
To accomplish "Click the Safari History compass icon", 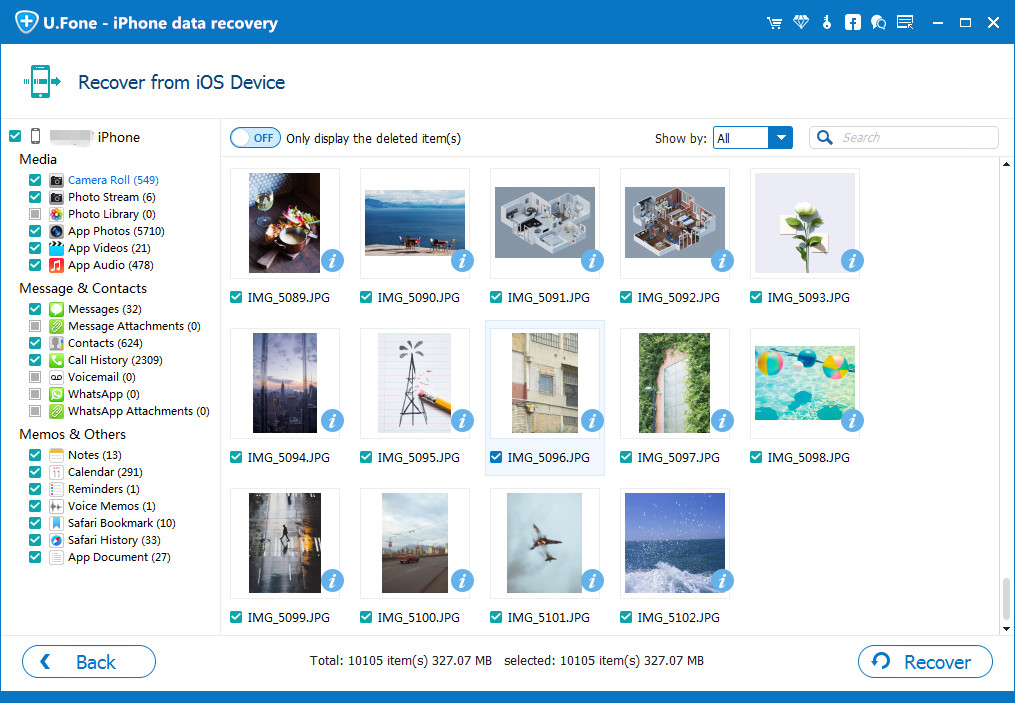I will 56,540.
